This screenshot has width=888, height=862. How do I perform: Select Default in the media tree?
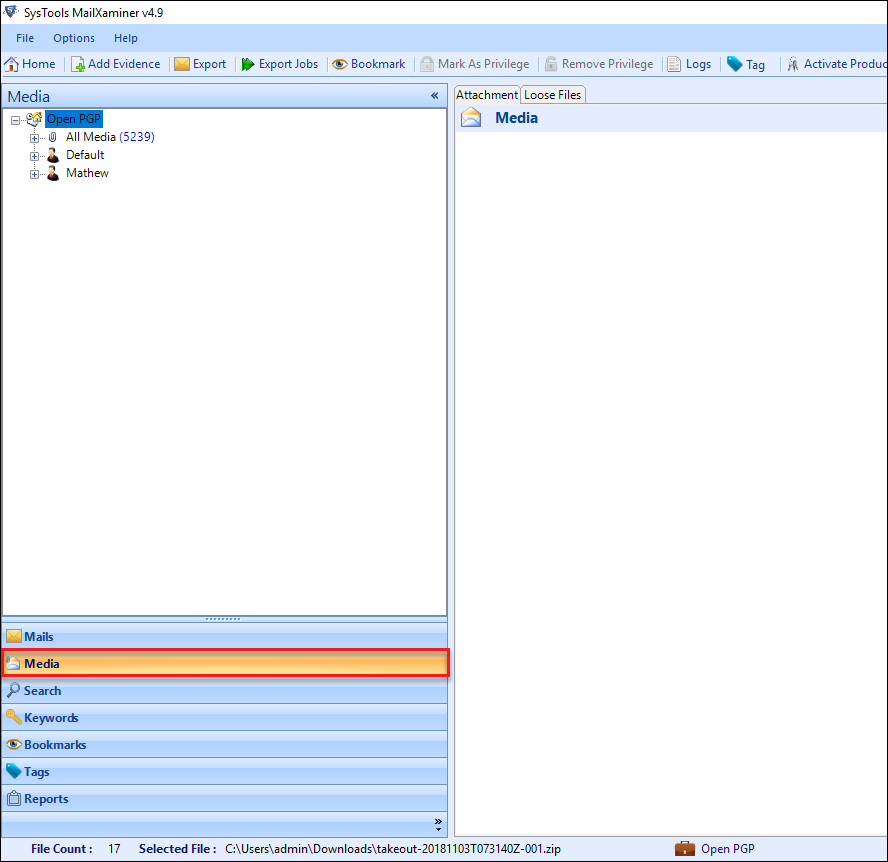pos(85,155)
